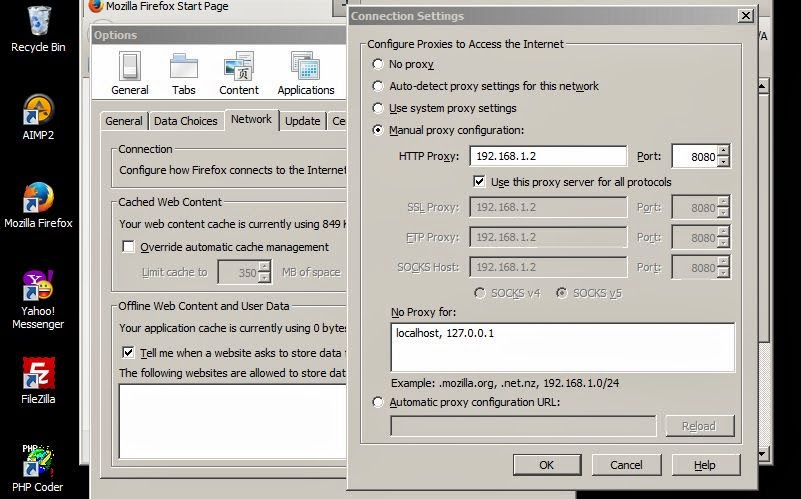Switch to the General sub-tab in Advanced options

pos(124,121)
